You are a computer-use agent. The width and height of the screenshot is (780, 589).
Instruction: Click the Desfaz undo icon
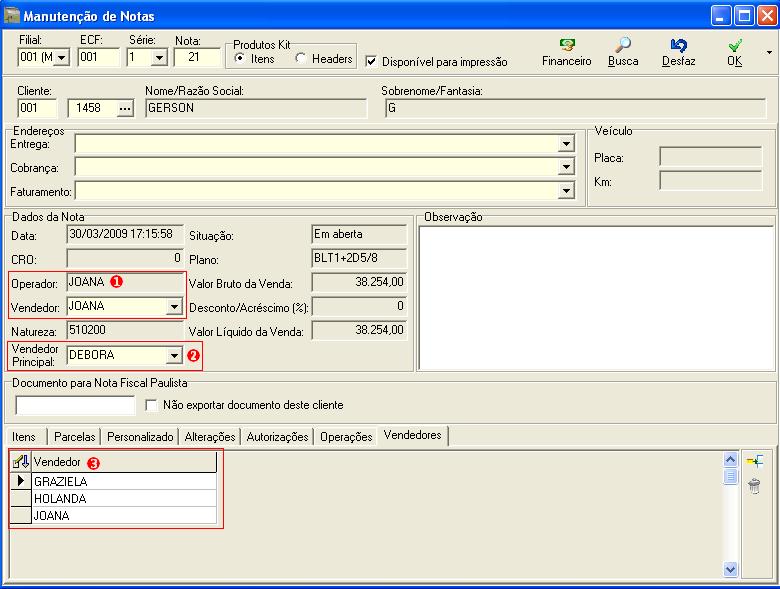[x=678, y=47]
